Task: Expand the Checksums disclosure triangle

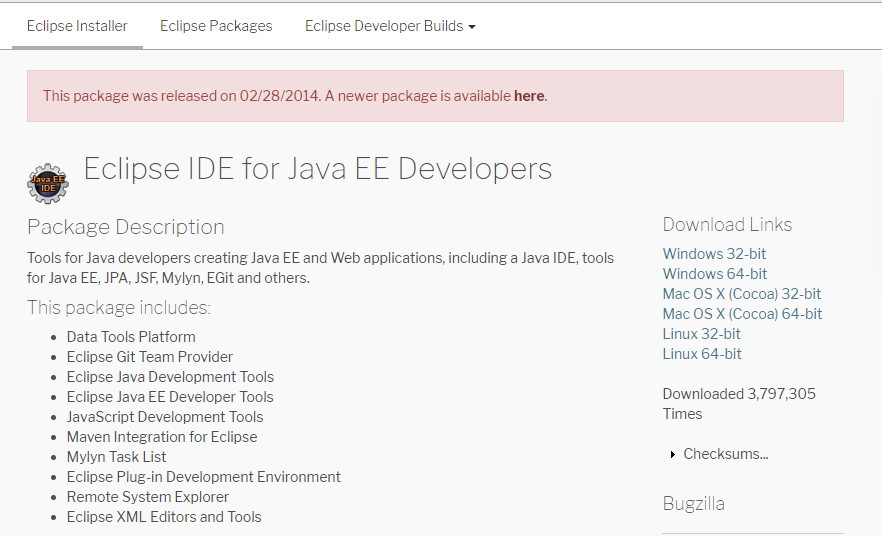Action: tap(673, 454)
